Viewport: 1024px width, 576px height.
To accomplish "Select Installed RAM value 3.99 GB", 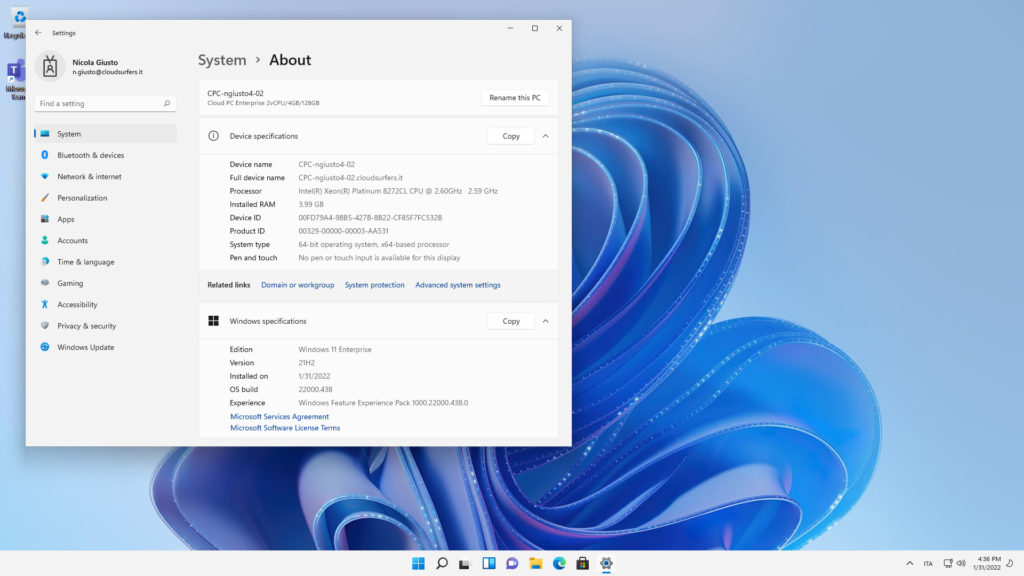I will tap(311, 204).
